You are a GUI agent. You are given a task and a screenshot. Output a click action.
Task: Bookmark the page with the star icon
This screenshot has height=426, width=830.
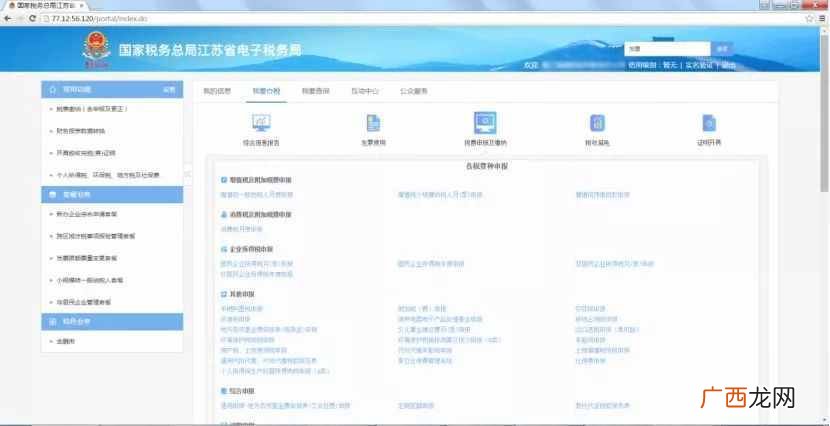(x=809, y=19)
